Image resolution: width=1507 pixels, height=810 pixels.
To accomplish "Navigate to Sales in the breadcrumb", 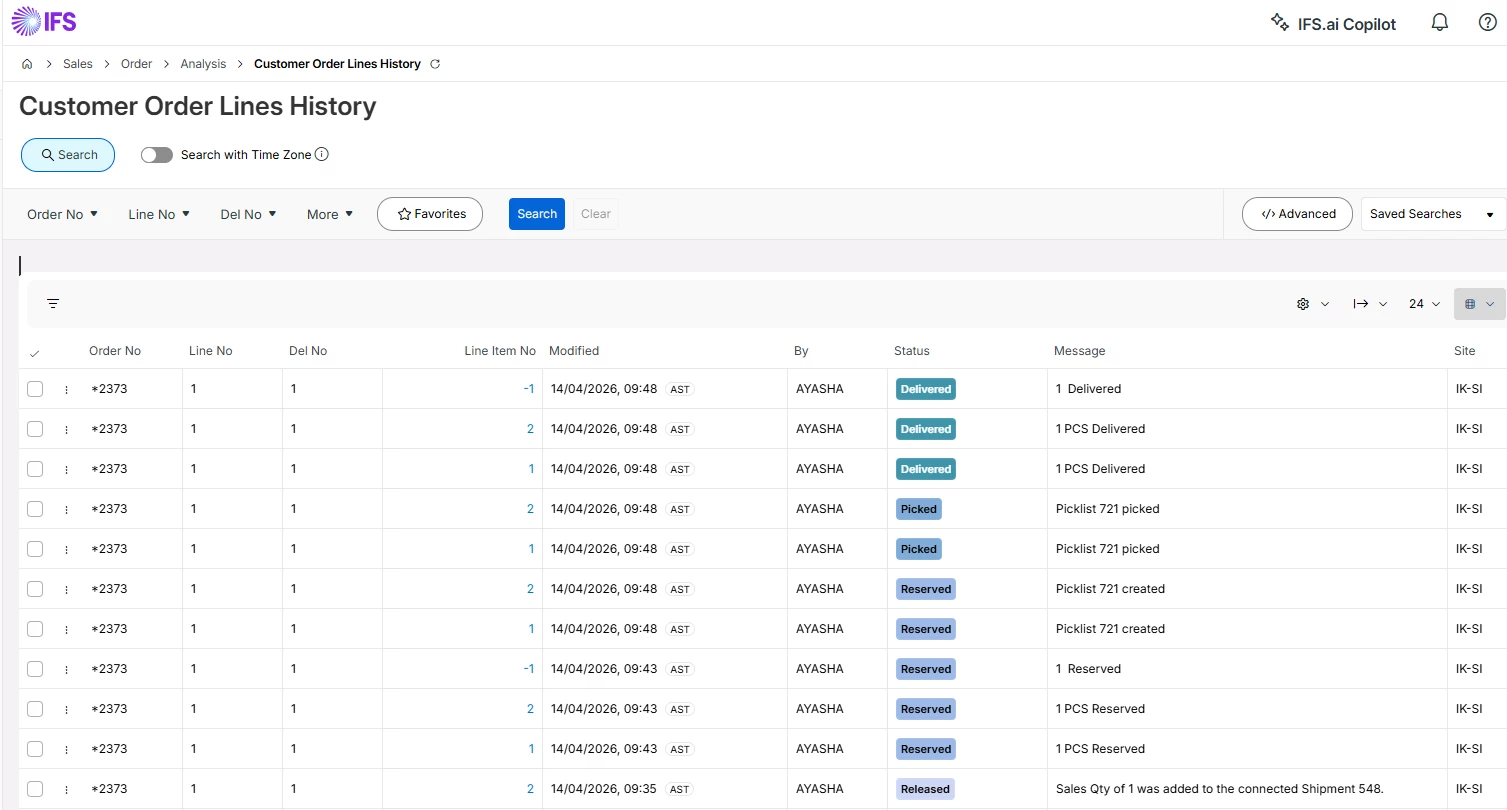I will [x=77, y=64].
